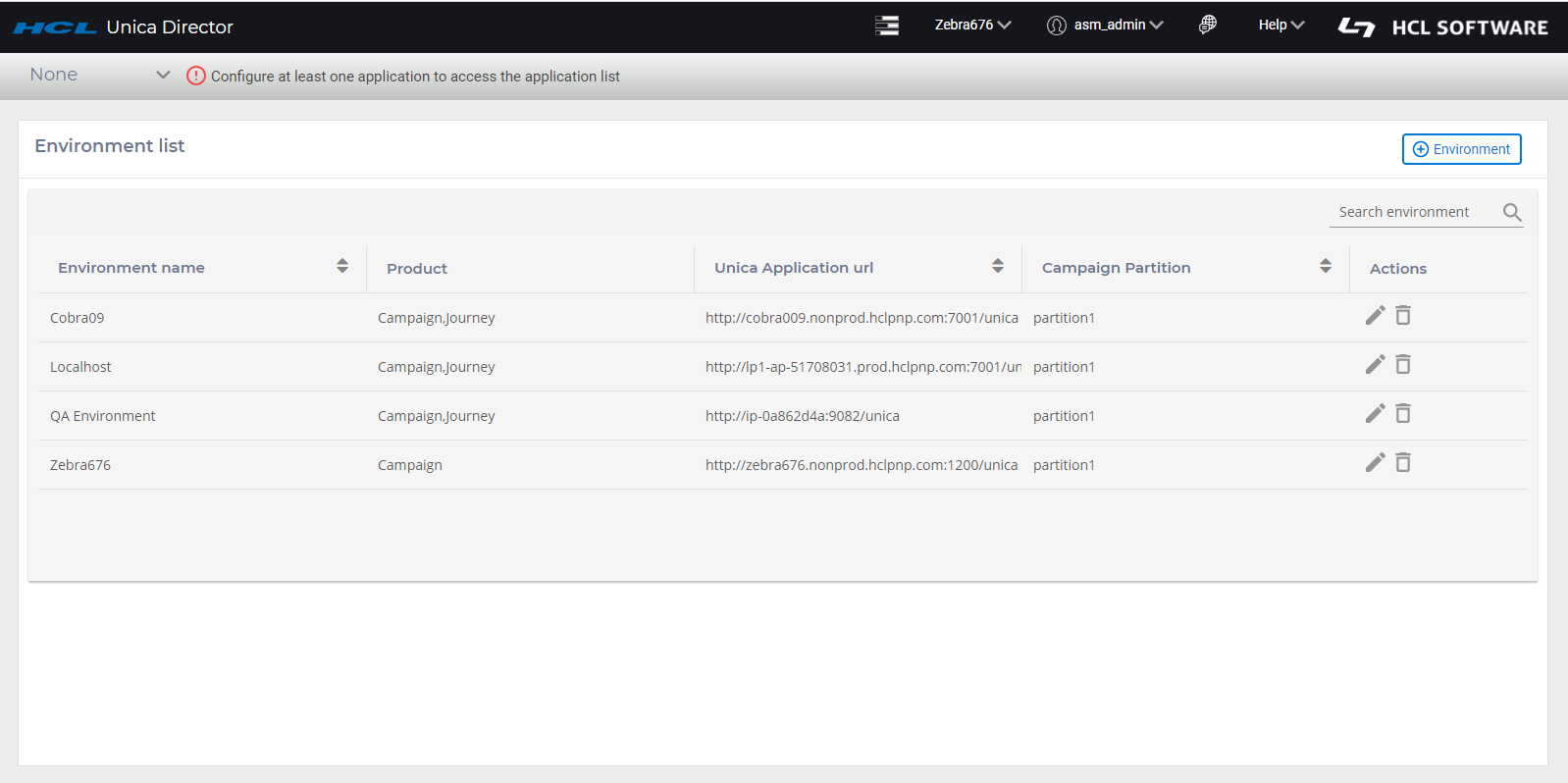This screenshot has width=1568, height=783.
Task: Sort by Unica Application url column
Action: pos(998,266)
